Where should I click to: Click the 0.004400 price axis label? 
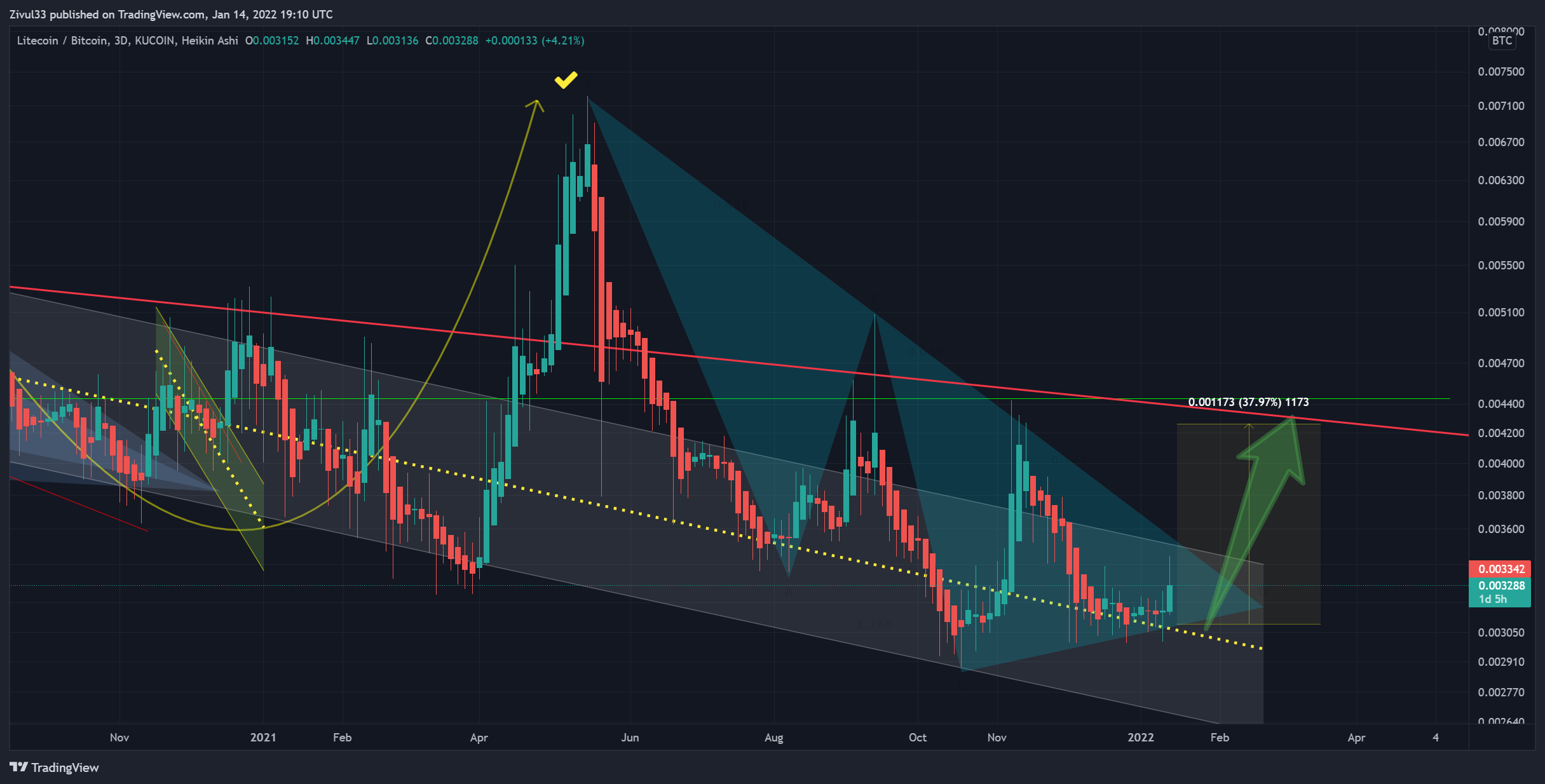1501,404
